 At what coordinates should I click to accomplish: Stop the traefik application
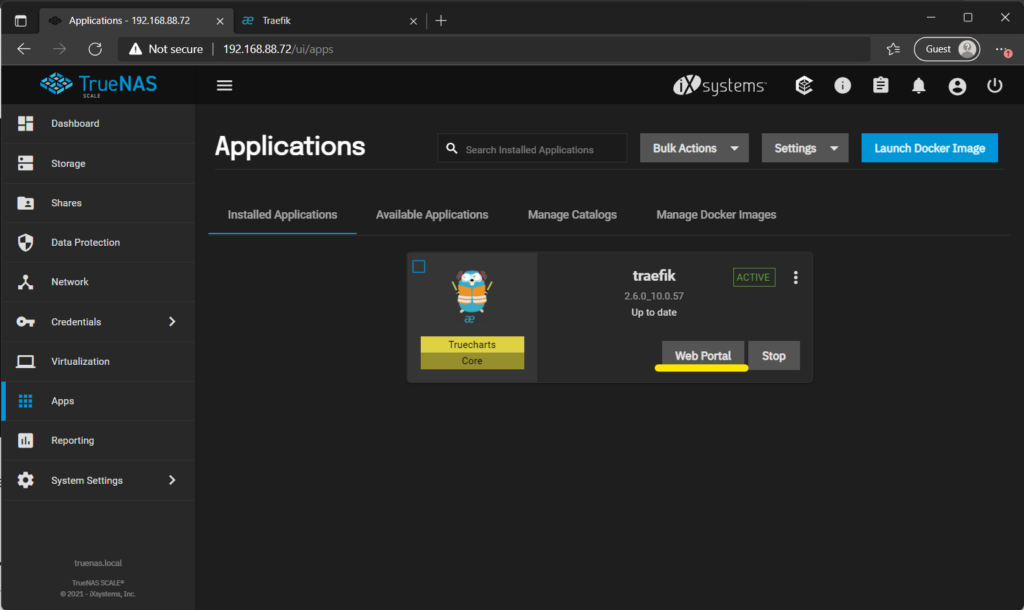coord(774,356)
